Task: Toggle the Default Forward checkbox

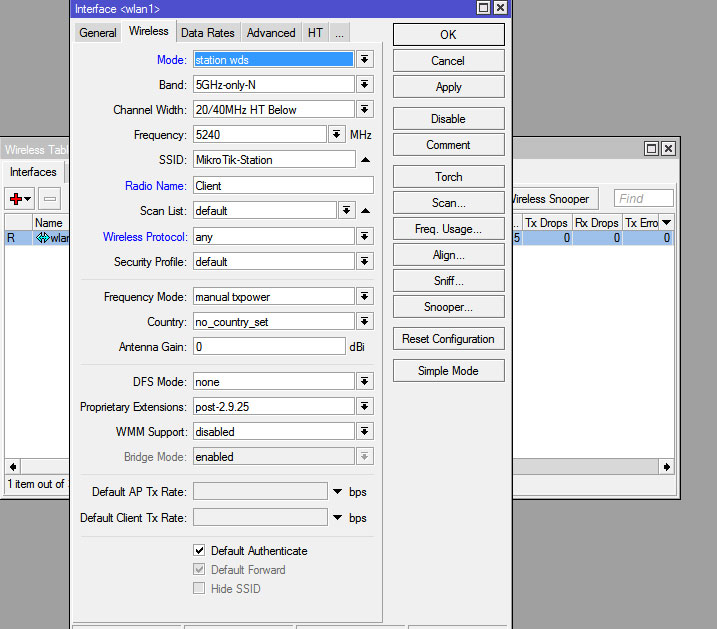Action: click(200, 570)
